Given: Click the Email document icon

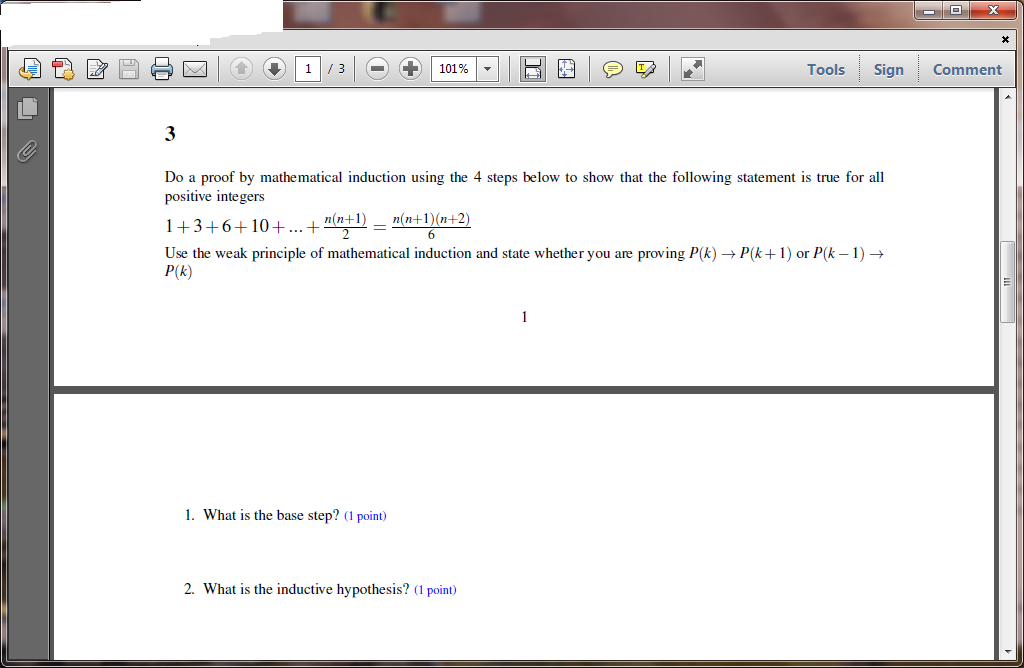Looking at the screenshot, I should click(192, 69).
